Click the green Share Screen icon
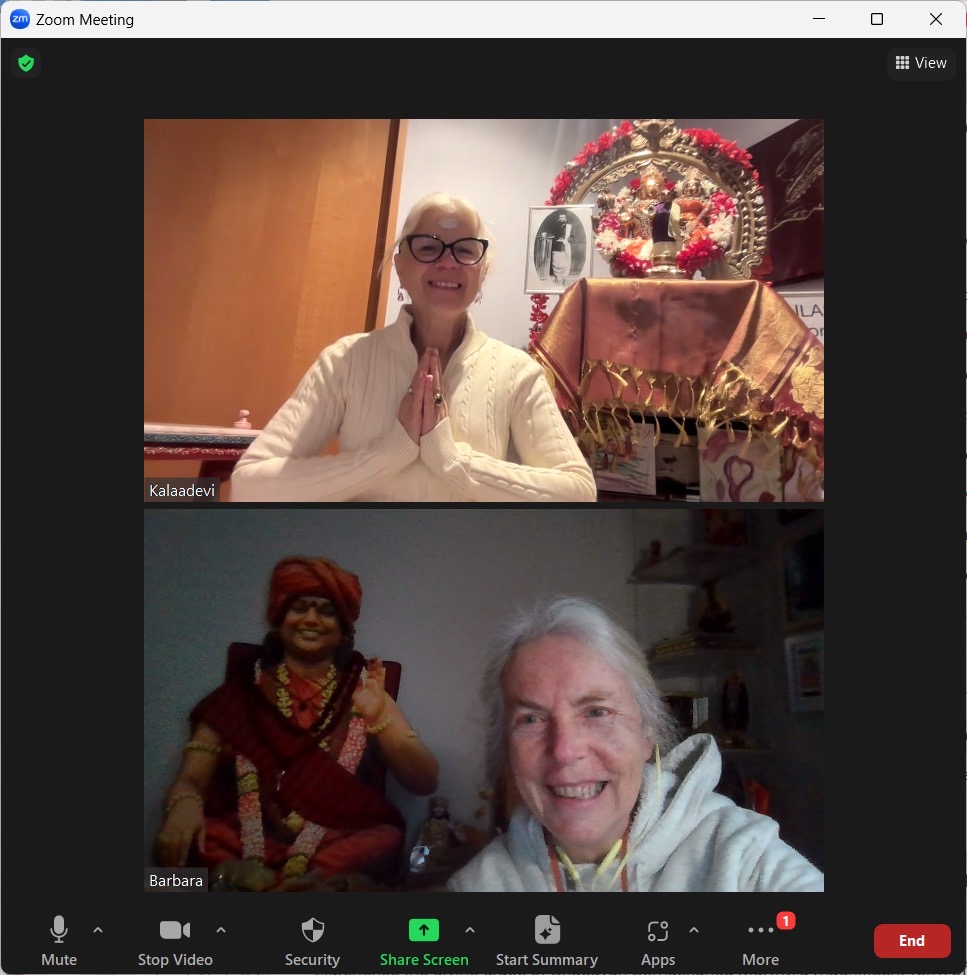Screen dimensions: 967x975 click(x=424, y=930)
